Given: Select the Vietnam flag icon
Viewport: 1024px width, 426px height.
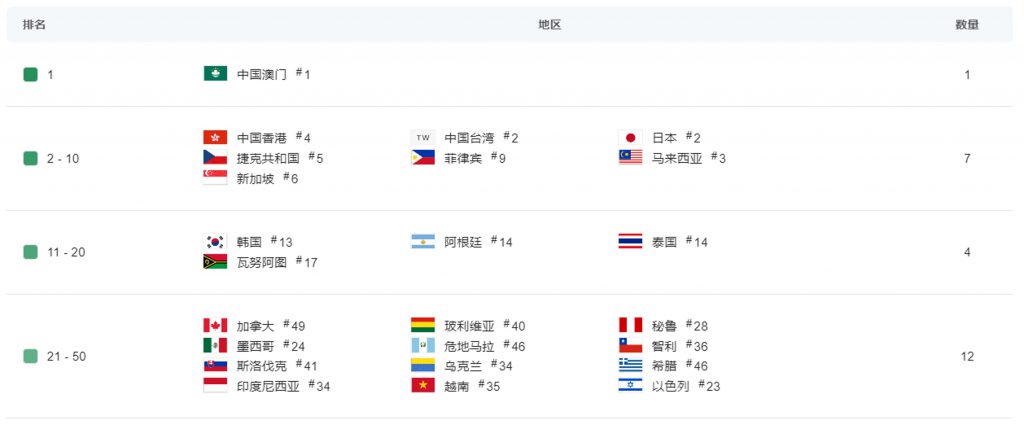Looking at the screenshot, I should tap(423, 385).
